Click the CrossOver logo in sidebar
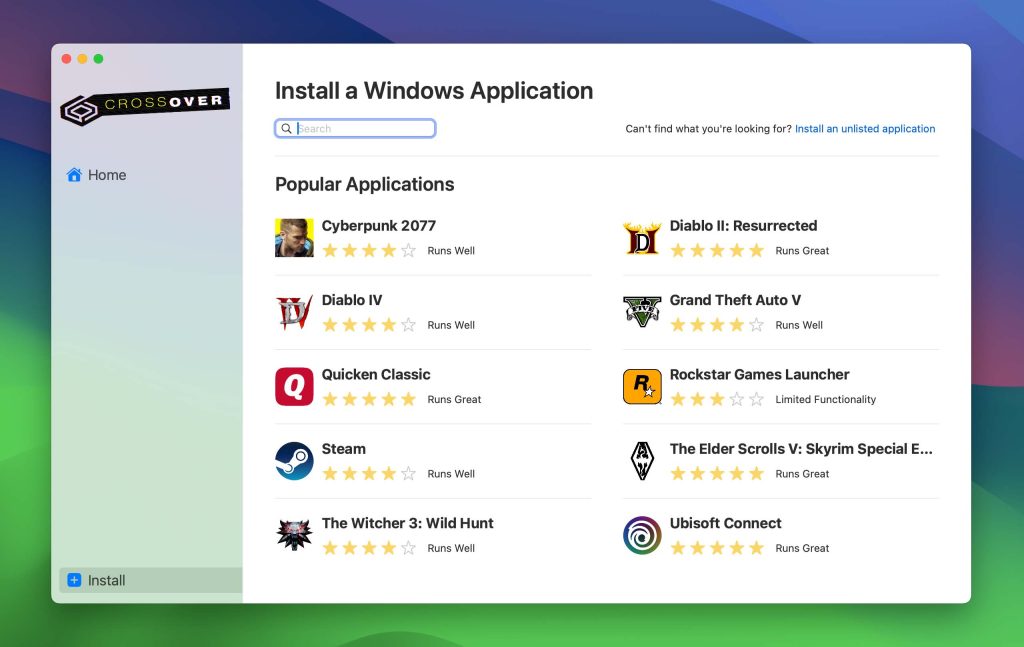 (x=145, y=105)
